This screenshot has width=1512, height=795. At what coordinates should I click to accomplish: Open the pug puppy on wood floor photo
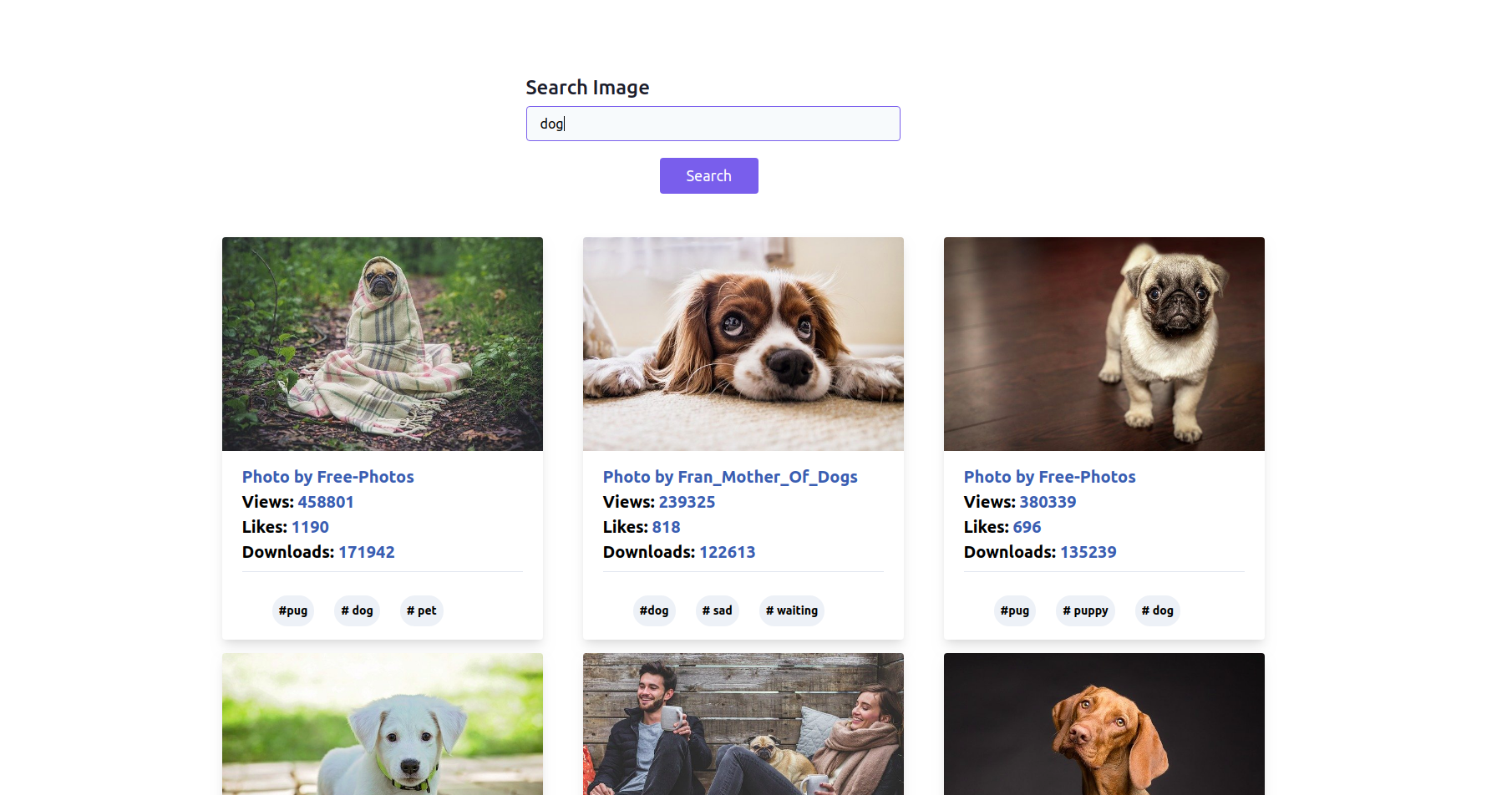point(1104,343)
